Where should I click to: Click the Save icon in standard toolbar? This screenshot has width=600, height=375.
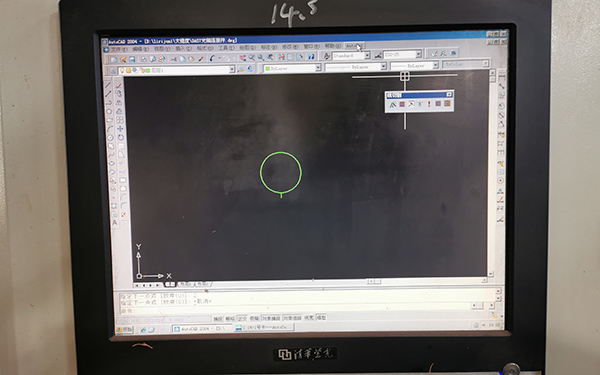tap(132, 59)
